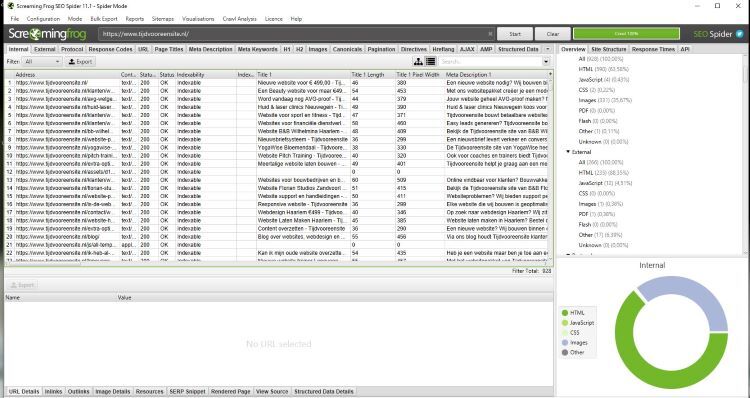Sort by the Title 1 Length column header

point(373,75)
